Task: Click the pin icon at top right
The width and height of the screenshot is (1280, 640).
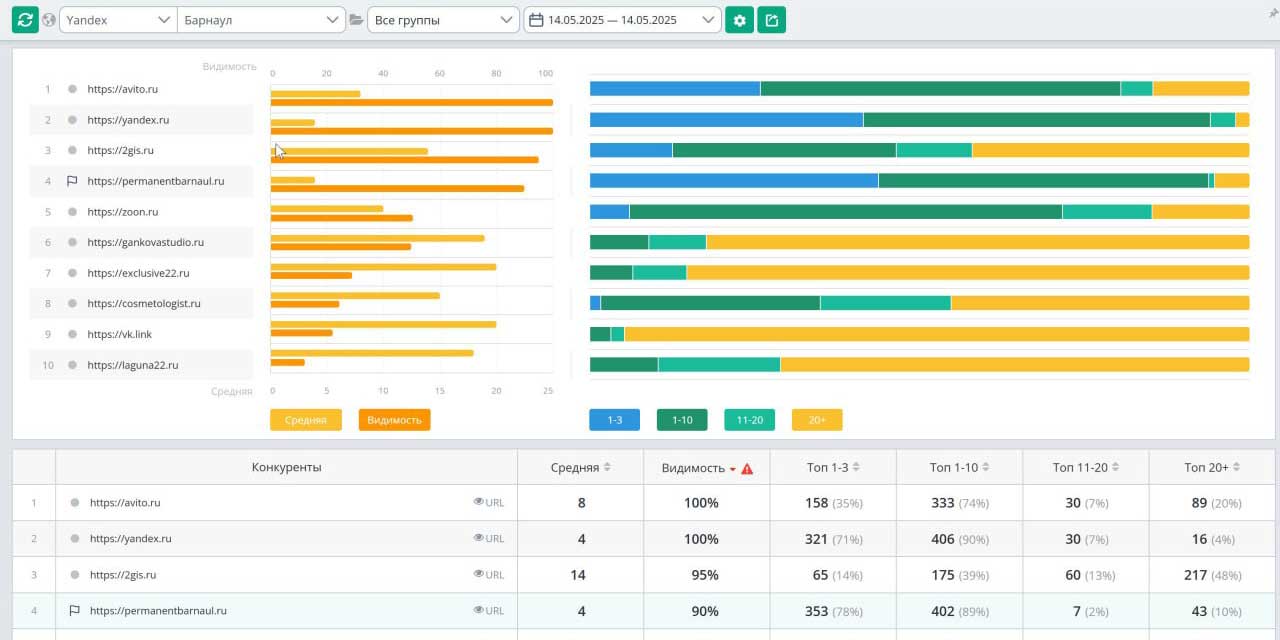Action: [x=1272, y=10]
